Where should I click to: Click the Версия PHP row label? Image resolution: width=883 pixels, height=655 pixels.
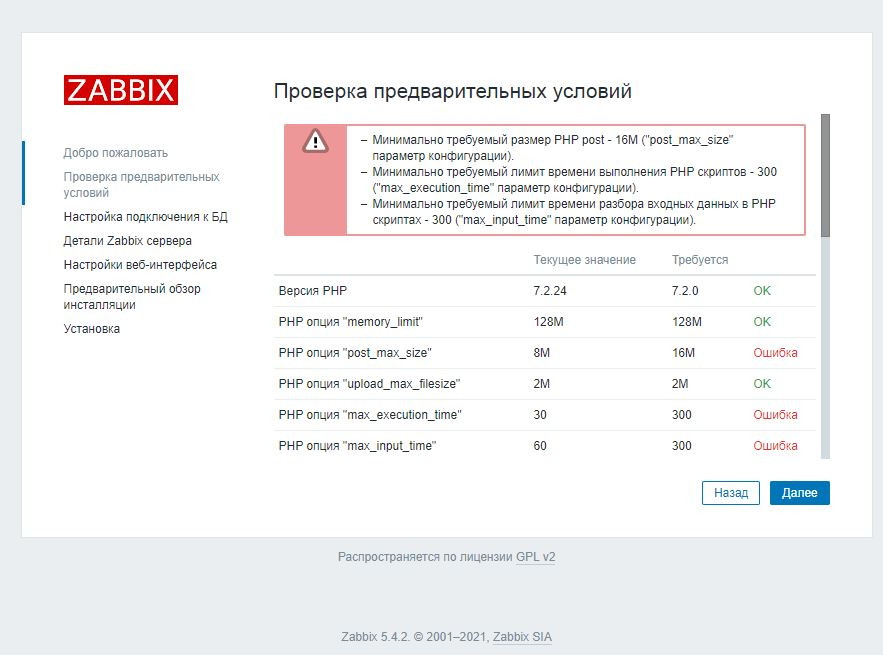(x=313, y=291)
